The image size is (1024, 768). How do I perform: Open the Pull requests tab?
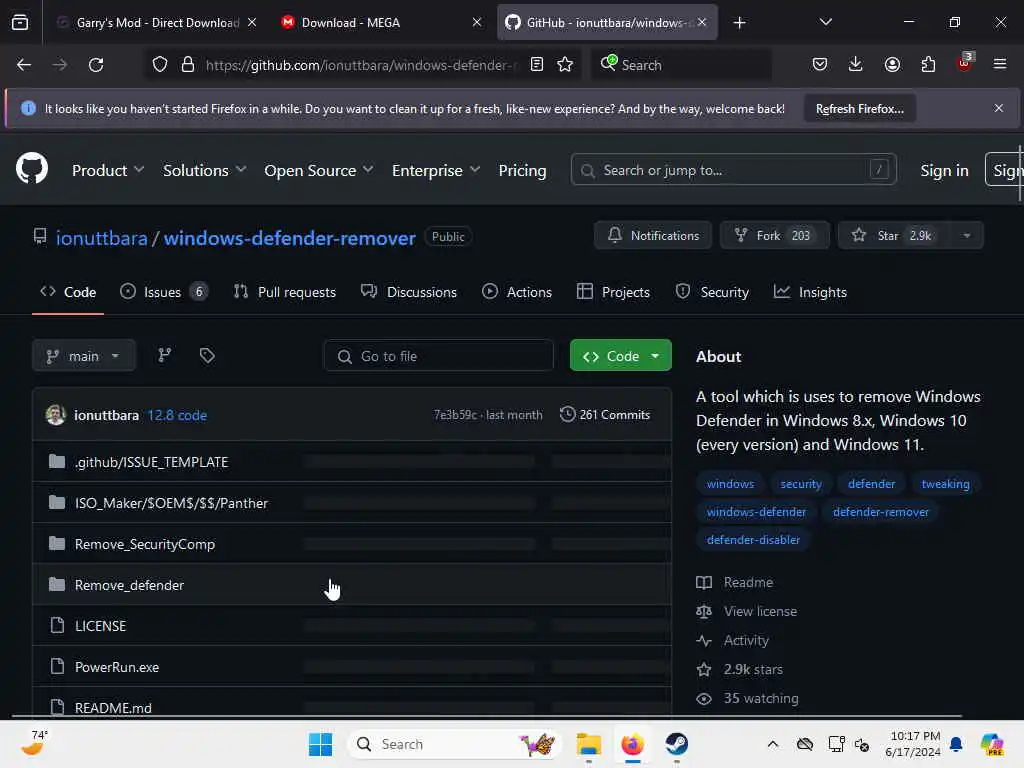pos(285,292)
